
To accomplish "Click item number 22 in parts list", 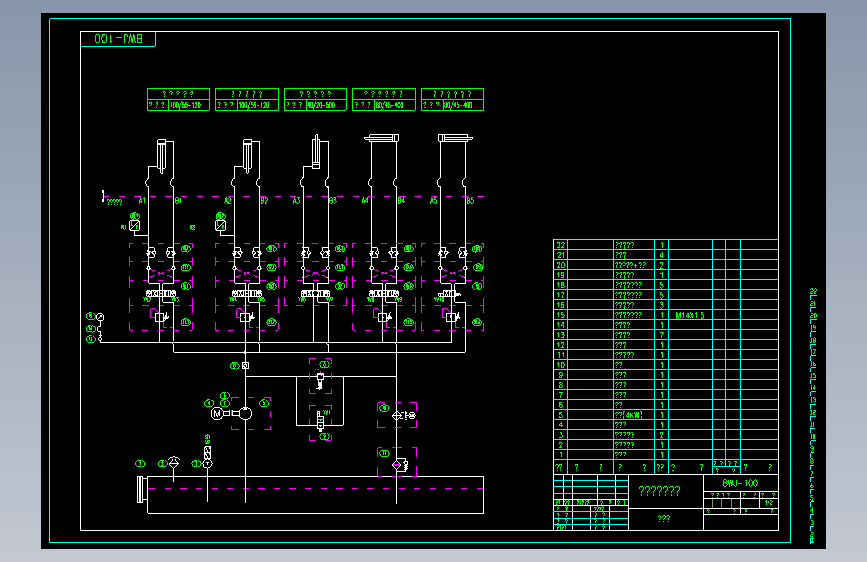I will pyautogui.click(x=561, y=245).
